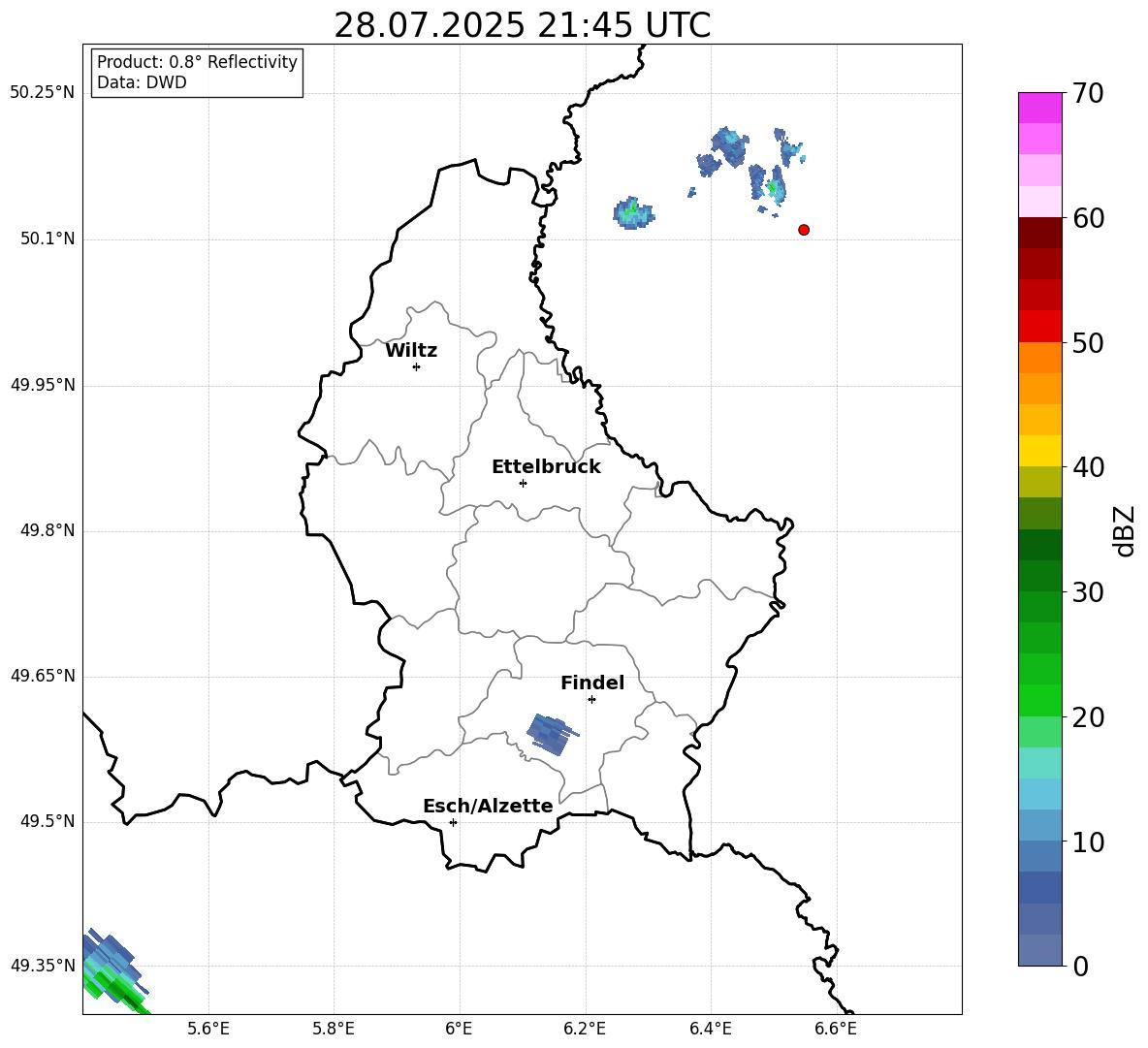Click the blue 10 dBZ colorbar segment
This screenshot has height=1048, width=1148.
click(x=1039, y=856)
